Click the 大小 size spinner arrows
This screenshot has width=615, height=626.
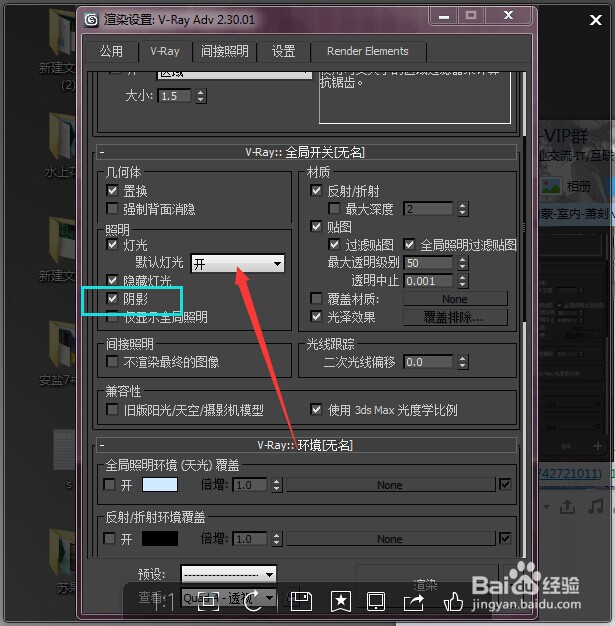click(201, 96)
